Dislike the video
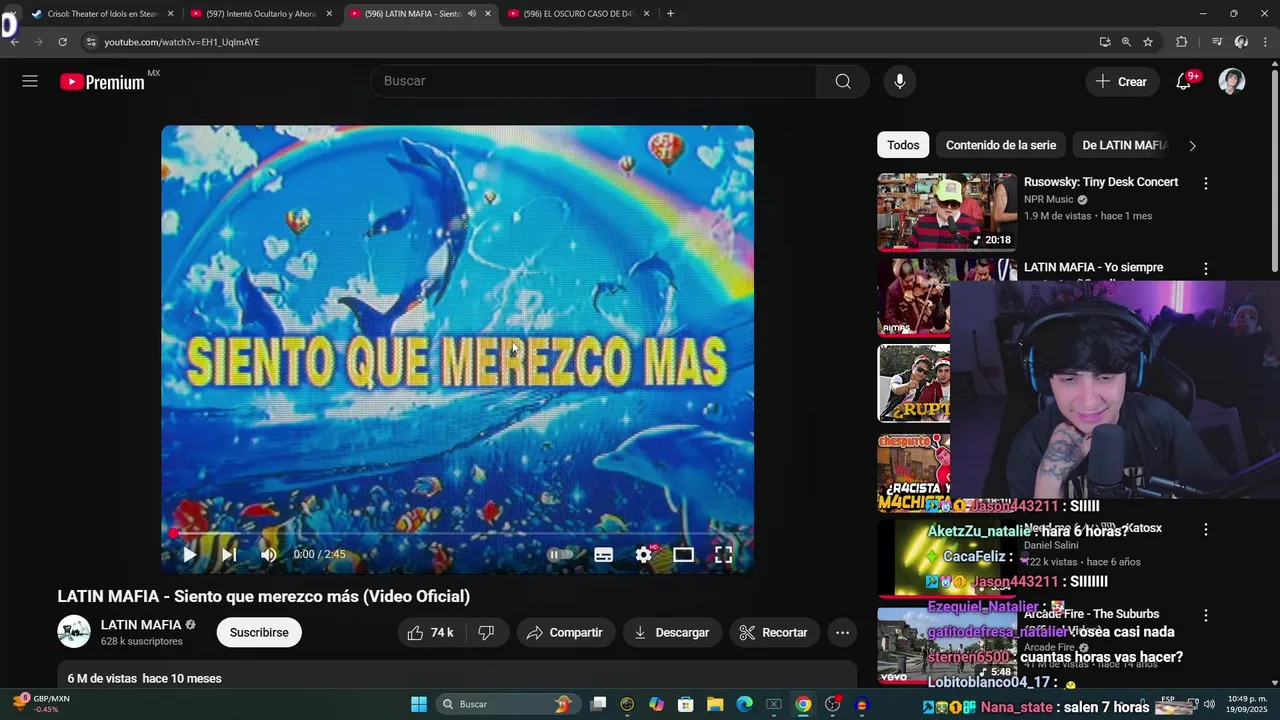The width and height of the screenshot is (1280, 720). tap(486, 632)
